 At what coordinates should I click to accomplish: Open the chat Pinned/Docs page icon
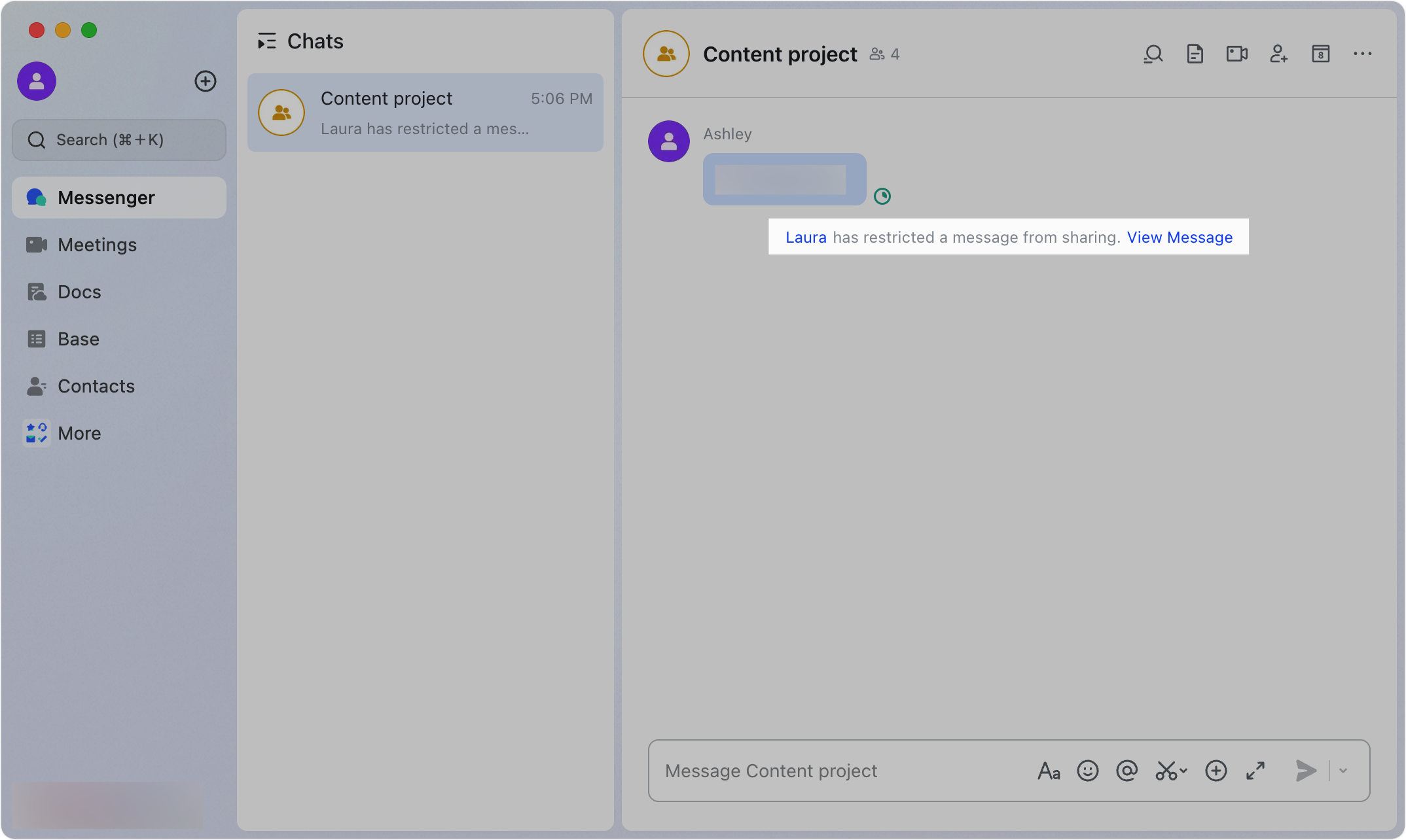(1195, 54)
